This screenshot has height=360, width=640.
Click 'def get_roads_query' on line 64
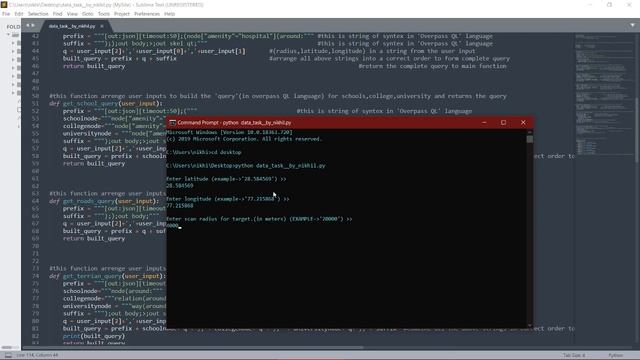point(104,201)
